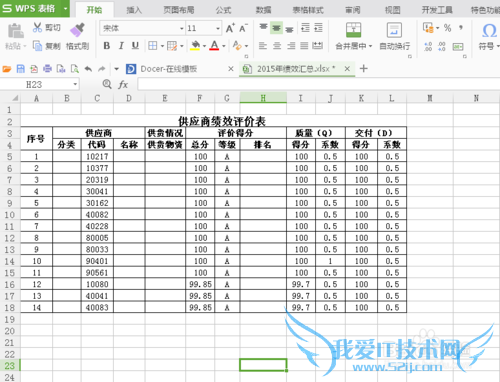Open font color dropdown arrow
This screenshot has height=382, width=500.
tap(224, 46)
